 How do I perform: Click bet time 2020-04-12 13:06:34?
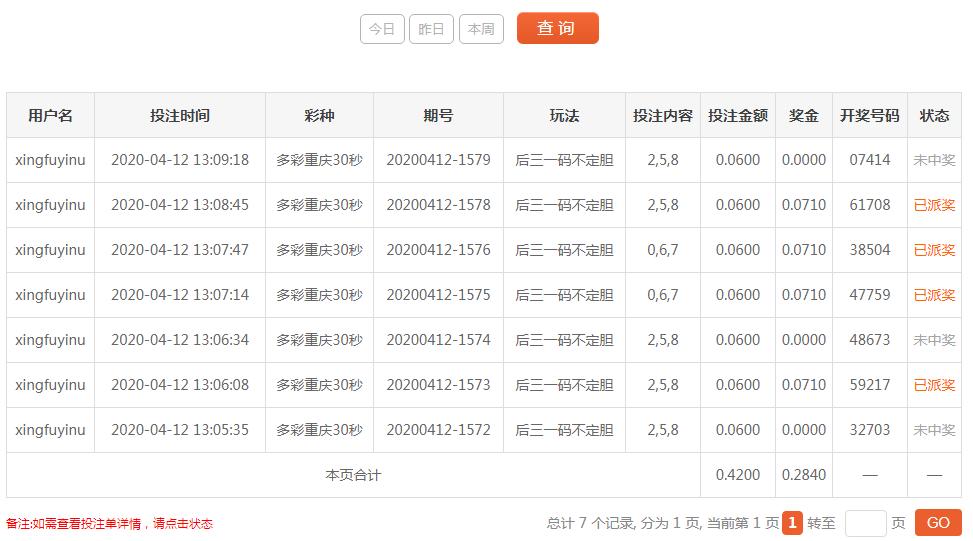tap(180, 340)
